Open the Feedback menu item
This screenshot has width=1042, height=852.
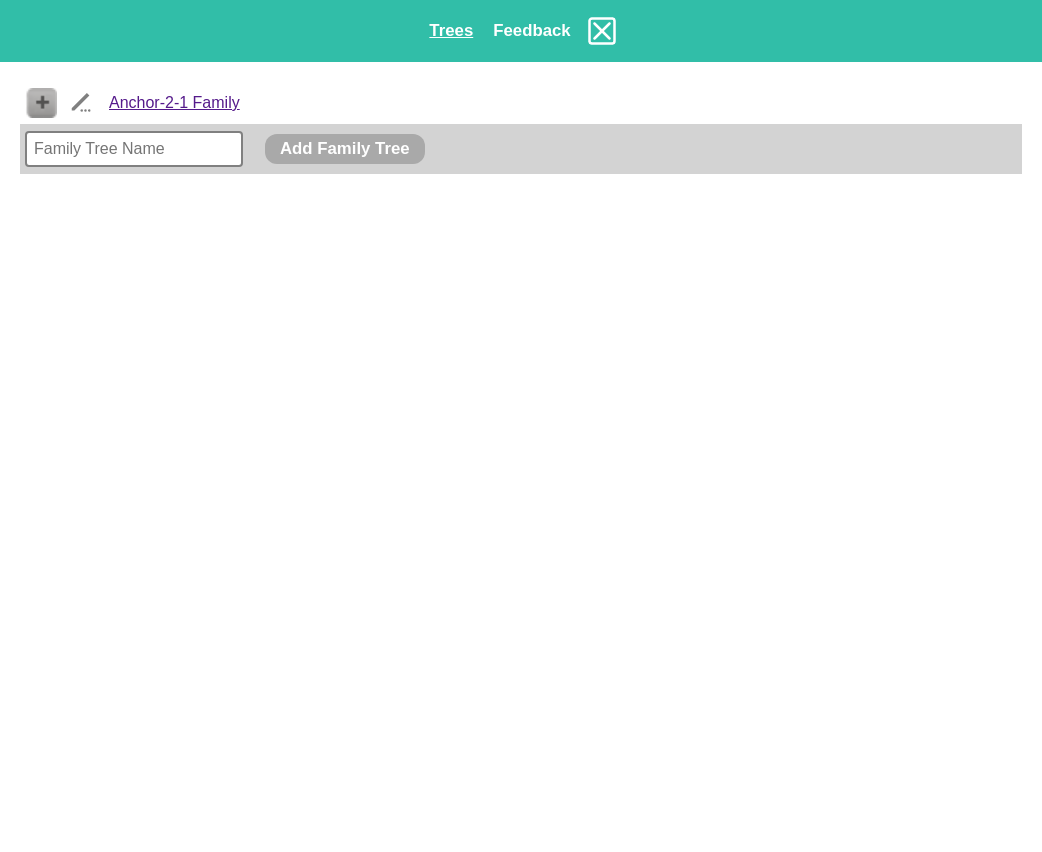coord(531,31)
